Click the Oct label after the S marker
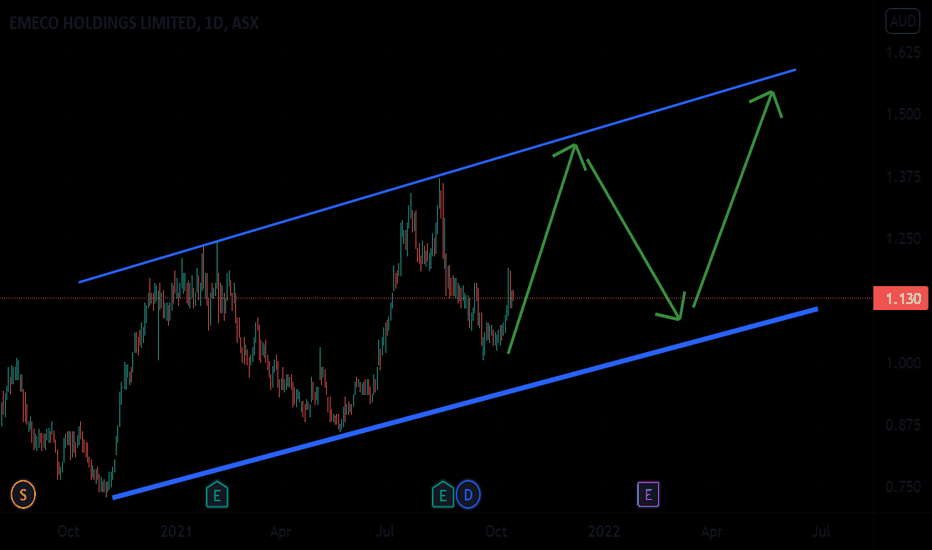The height and width of the screenshot is (550, 932). tap(68, 531)
